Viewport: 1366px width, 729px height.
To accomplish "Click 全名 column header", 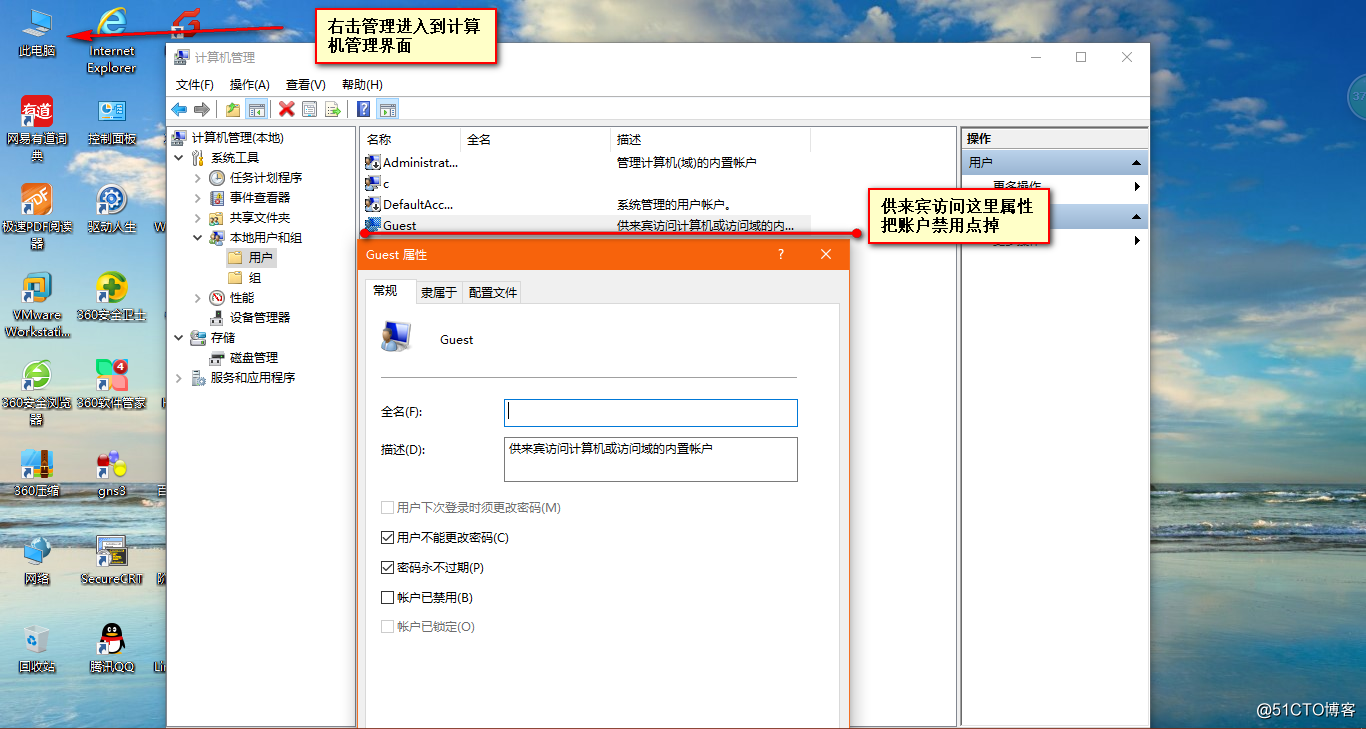I will pyautogui.click(x=535, y=140).
